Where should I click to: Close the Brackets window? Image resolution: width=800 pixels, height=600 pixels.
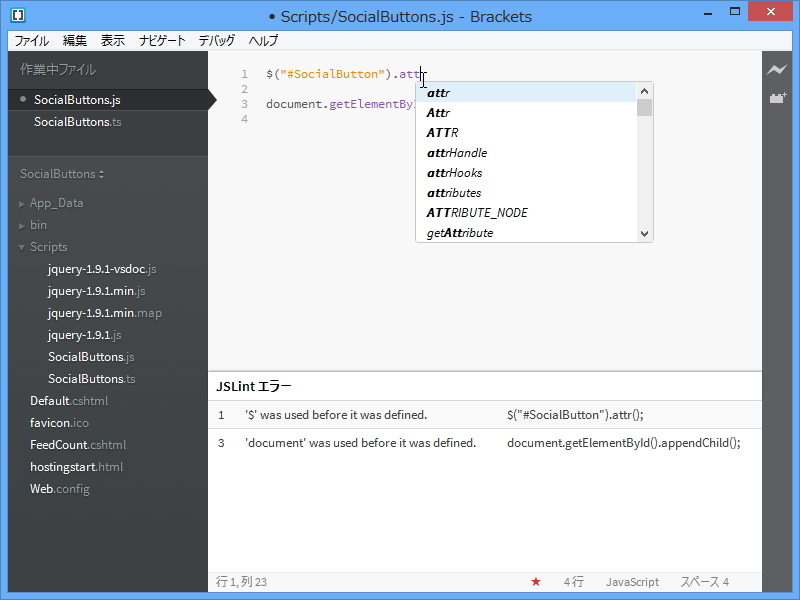(x=770, y=11)
